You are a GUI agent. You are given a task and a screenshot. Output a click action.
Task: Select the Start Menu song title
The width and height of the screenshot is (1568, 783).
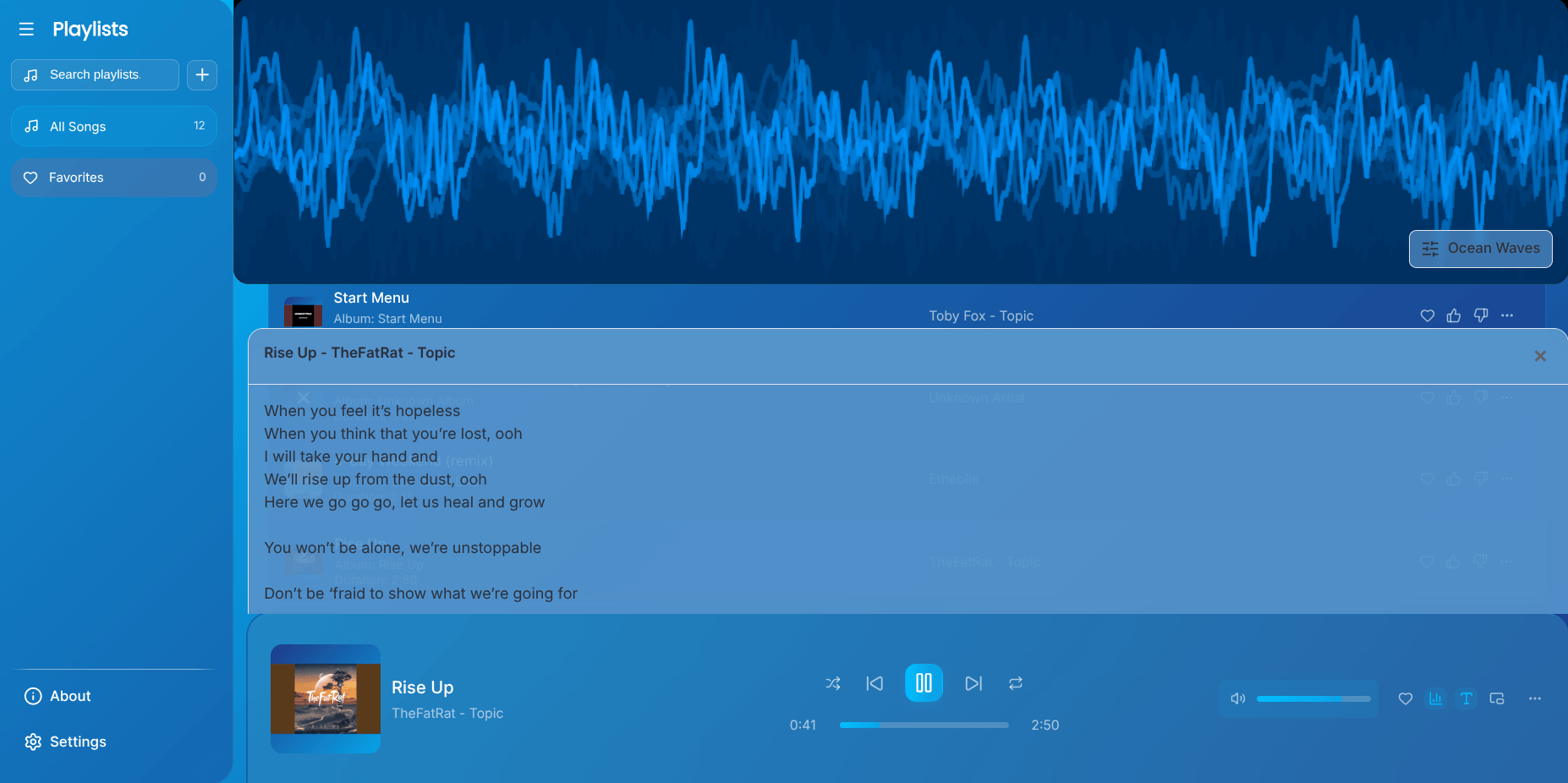click(x=371, y=298)
